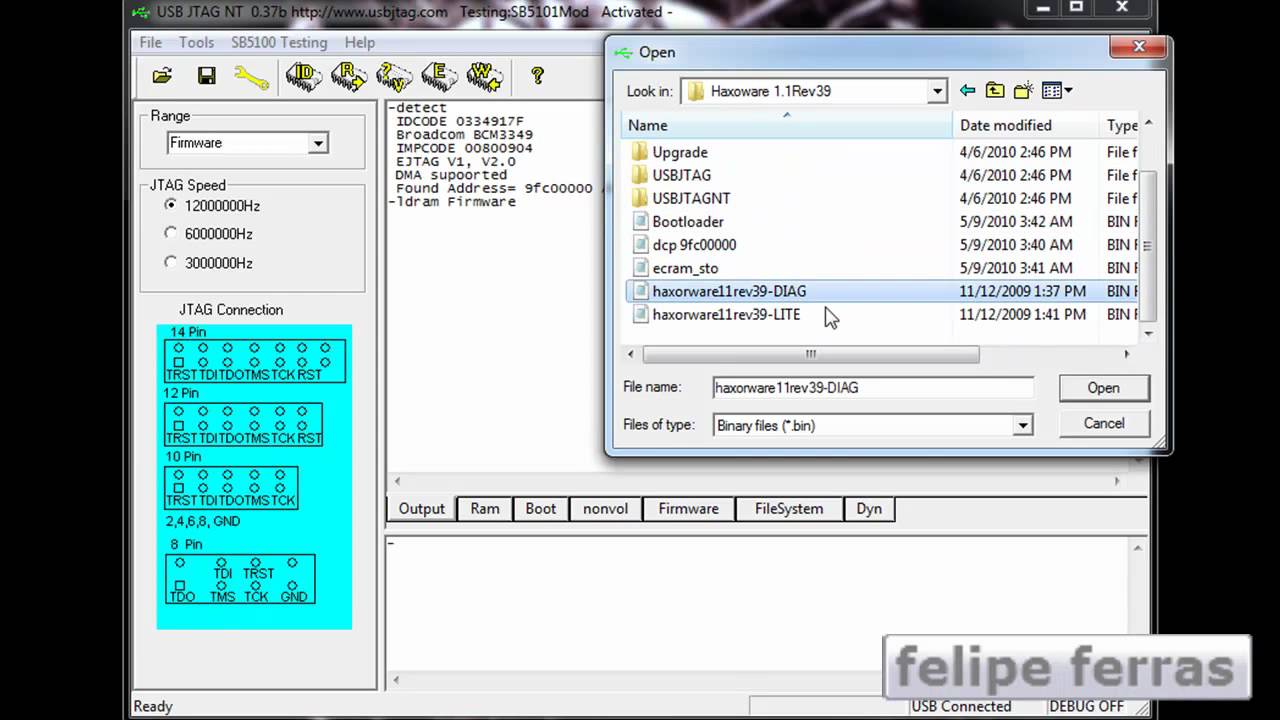
Task: Open the Tools menu
Action: point(196,42)
